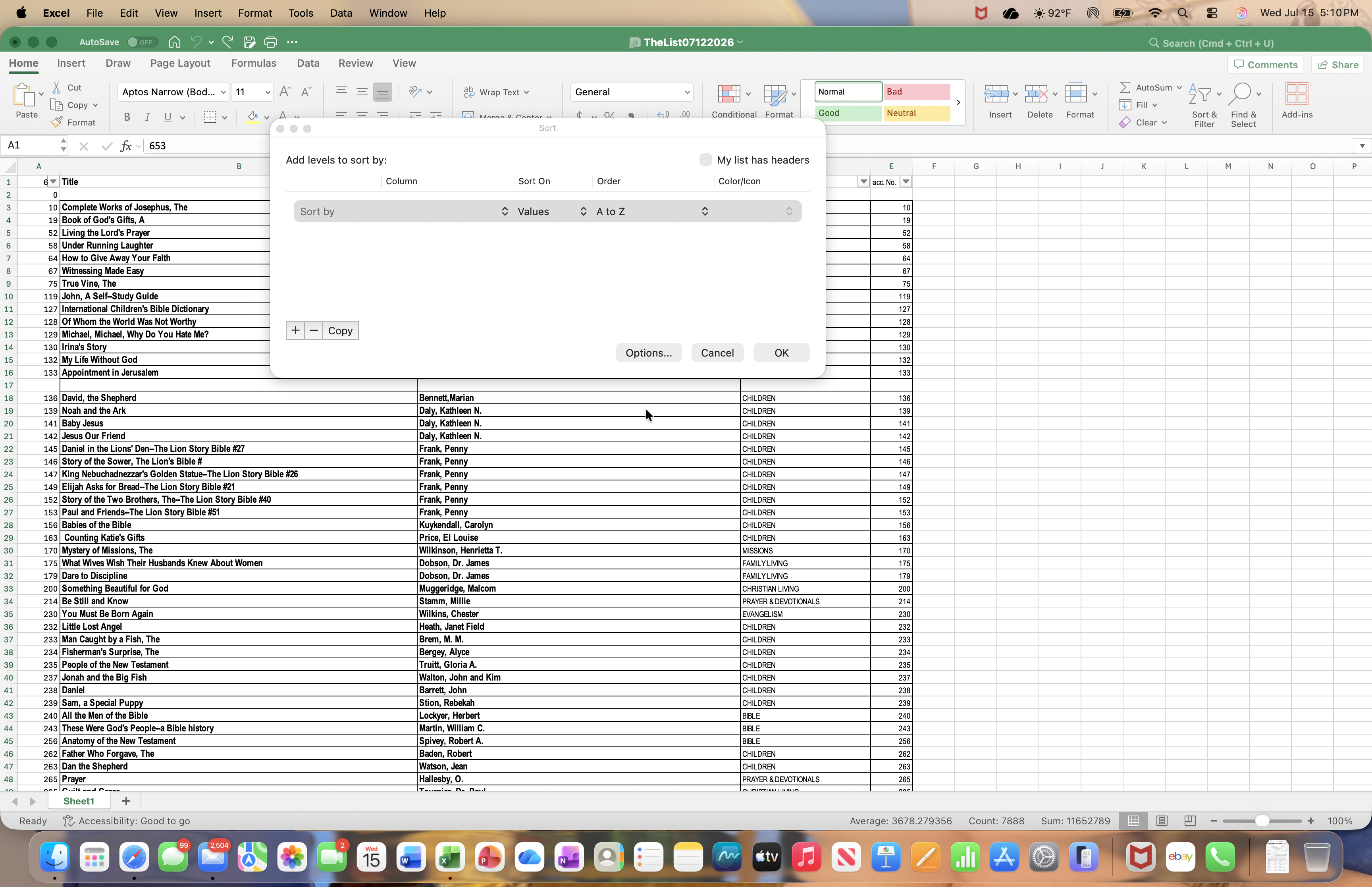Toggle AutoSave switch
The height and width of the screenshot is (887, 1372).
coord(141,42)
